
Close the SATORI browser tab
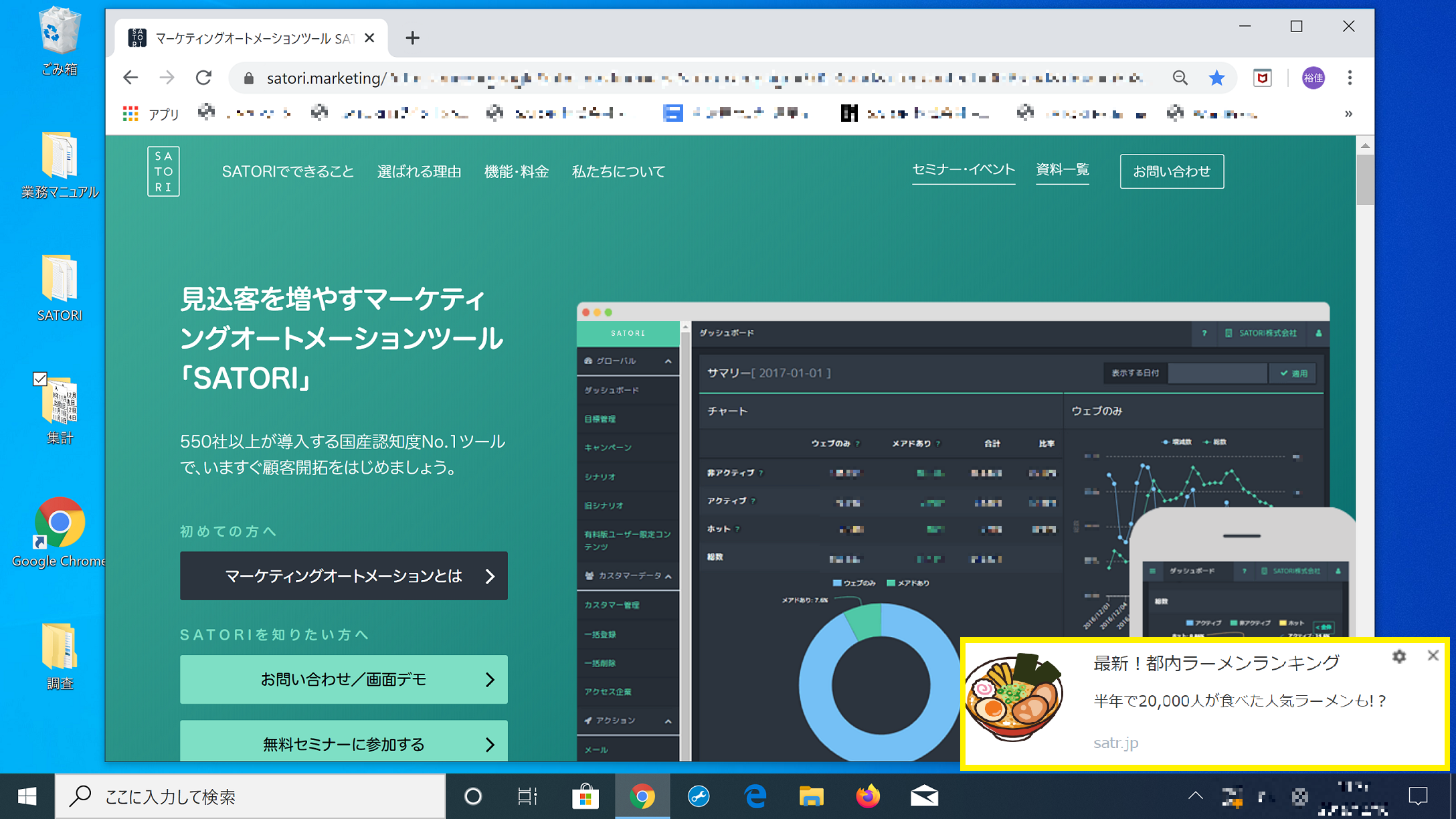point(369,38)
